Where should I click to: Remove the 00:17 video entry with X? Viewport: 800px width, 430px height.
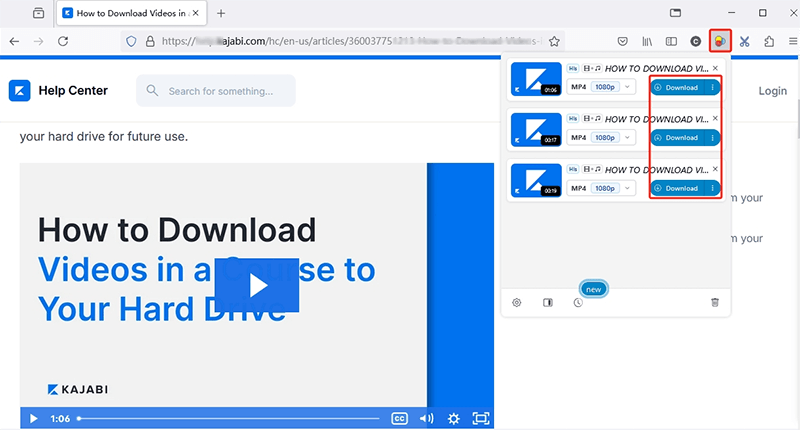(x=715, y=118)
